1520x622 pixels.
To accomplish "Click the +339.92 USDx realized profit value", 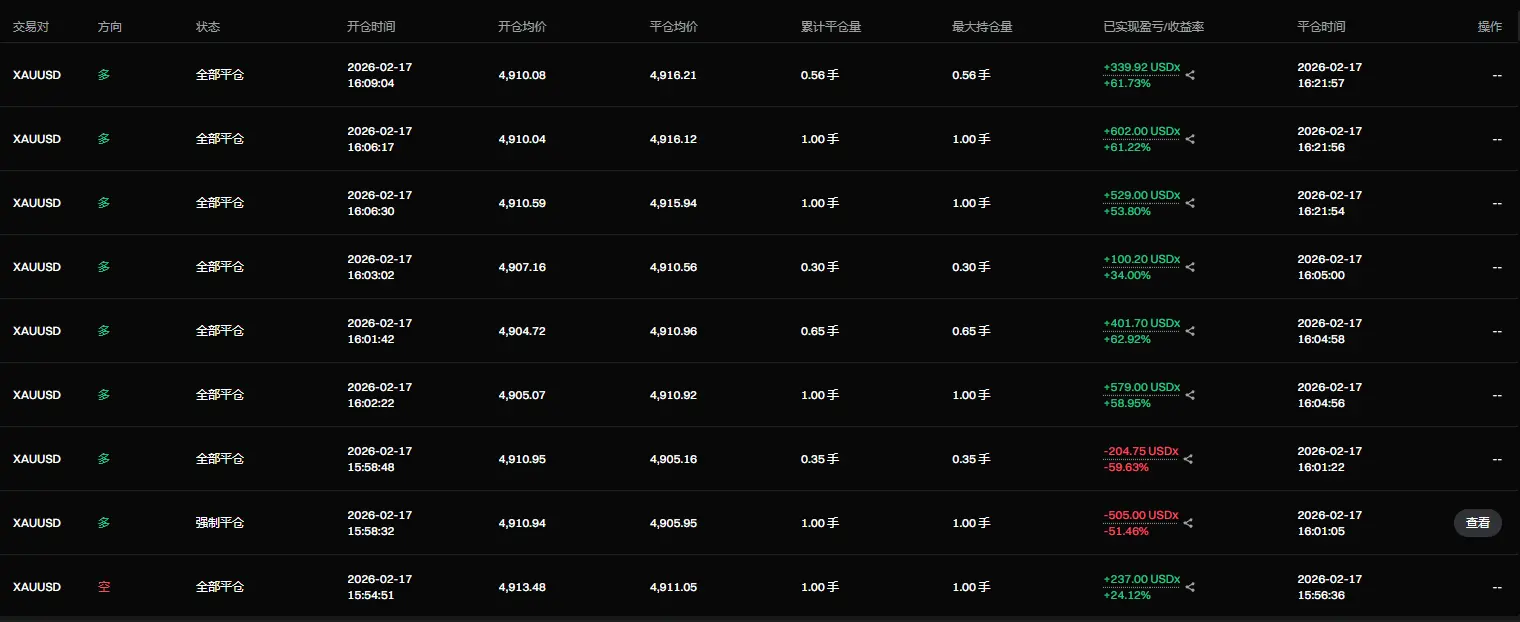I will pyautogui.click(x=1141, y=67).
